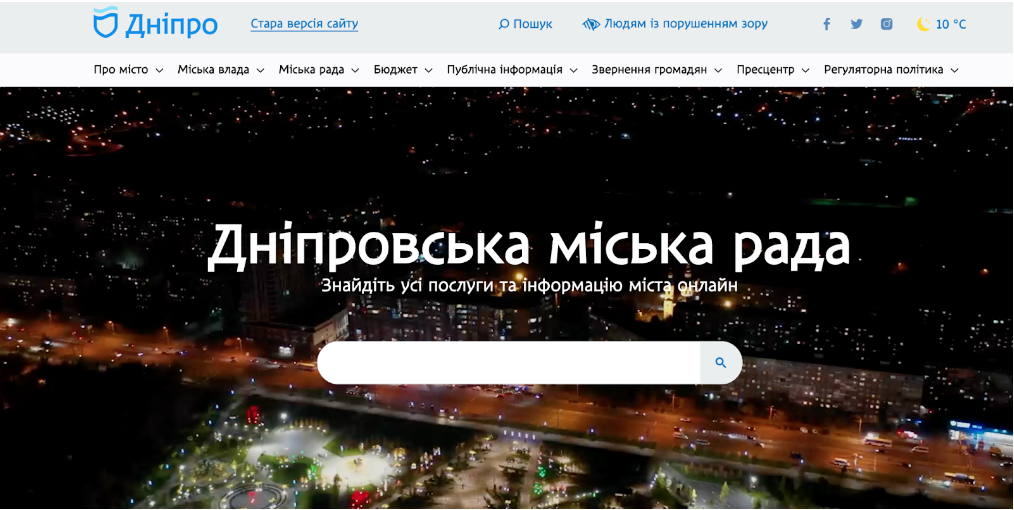Click the Дніпро wordmark text
Screen dimensions: 1014x510
pyautogui.click(x=171, y=25)
